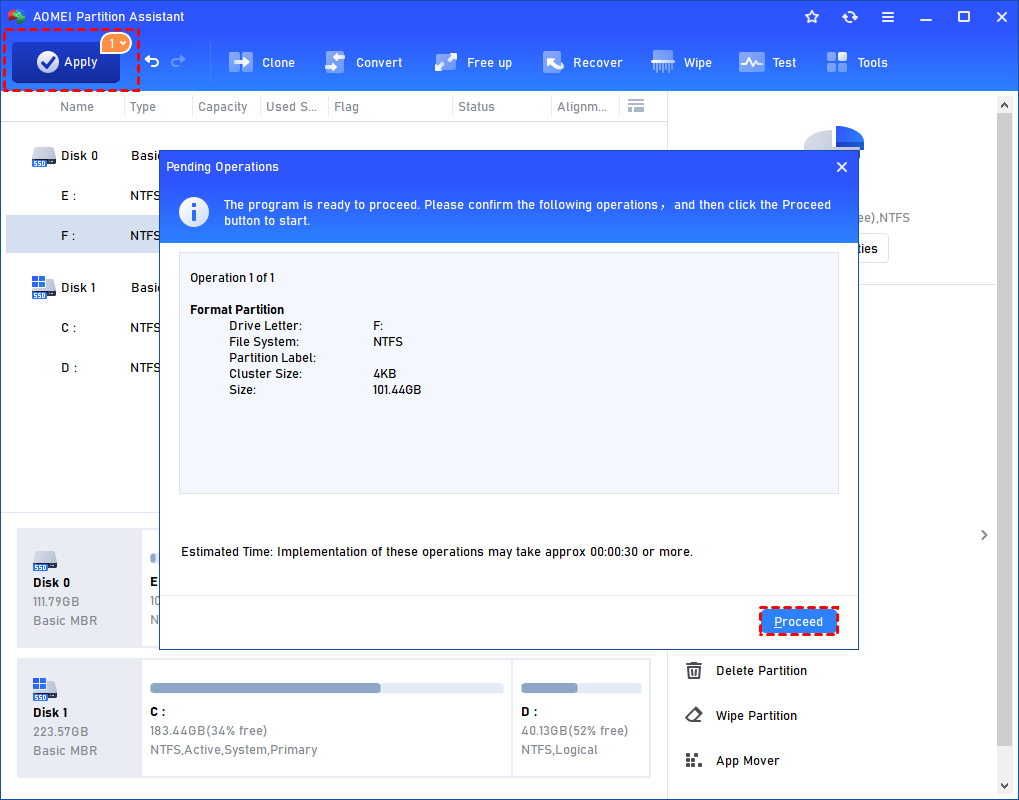Select Disk 1 row in partition list
Screen dimensions: 1019x800
click(83, 288)
